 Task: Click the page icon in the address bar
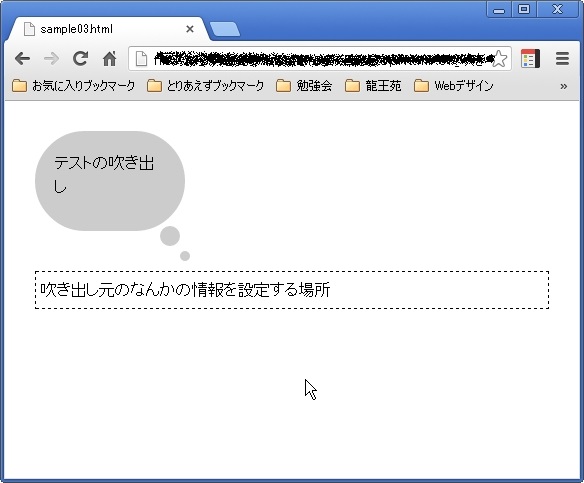[x=141, y=59]
